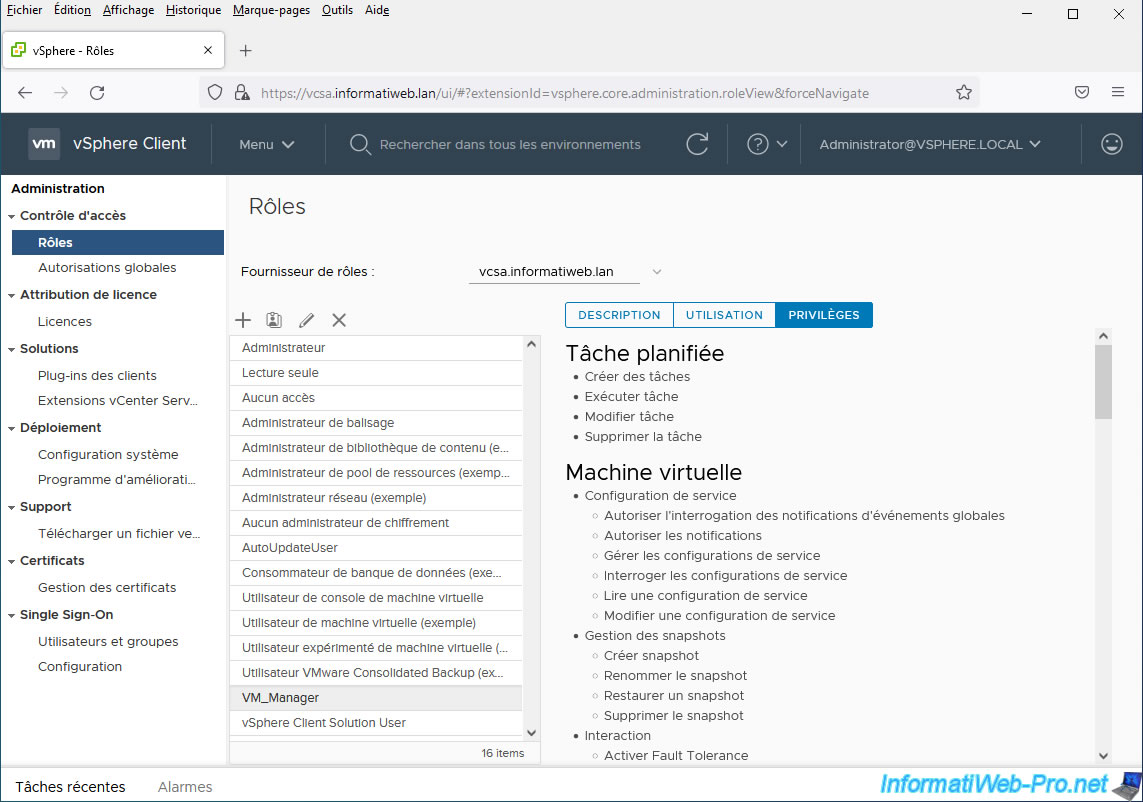Select the Aucun accès role

tap(376, 397)
